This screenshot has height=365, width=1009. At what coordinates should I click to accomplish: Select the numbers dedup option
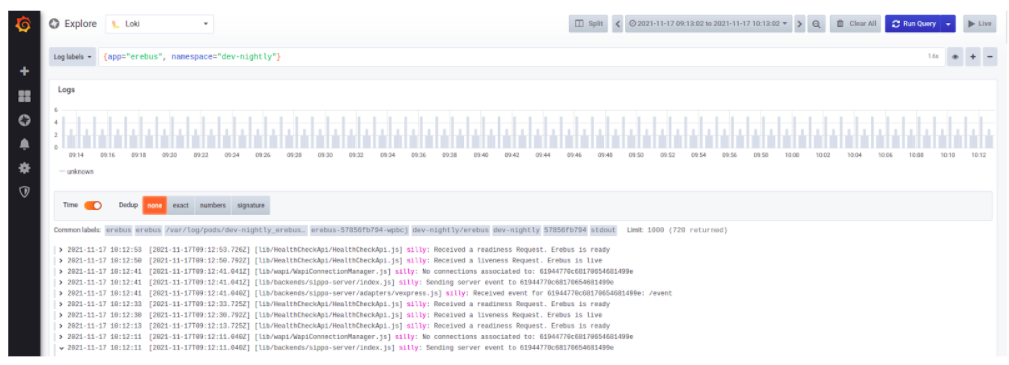coord(213,205)
